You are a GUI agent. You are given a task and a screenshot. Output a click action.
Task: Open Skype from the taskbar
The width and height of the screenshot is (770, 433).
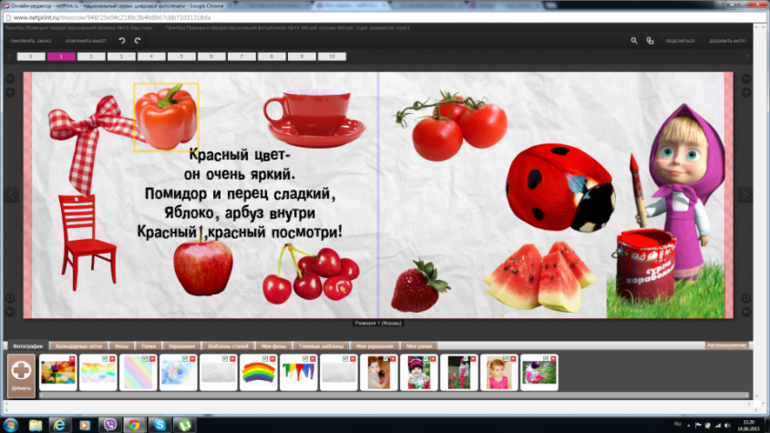159,424
